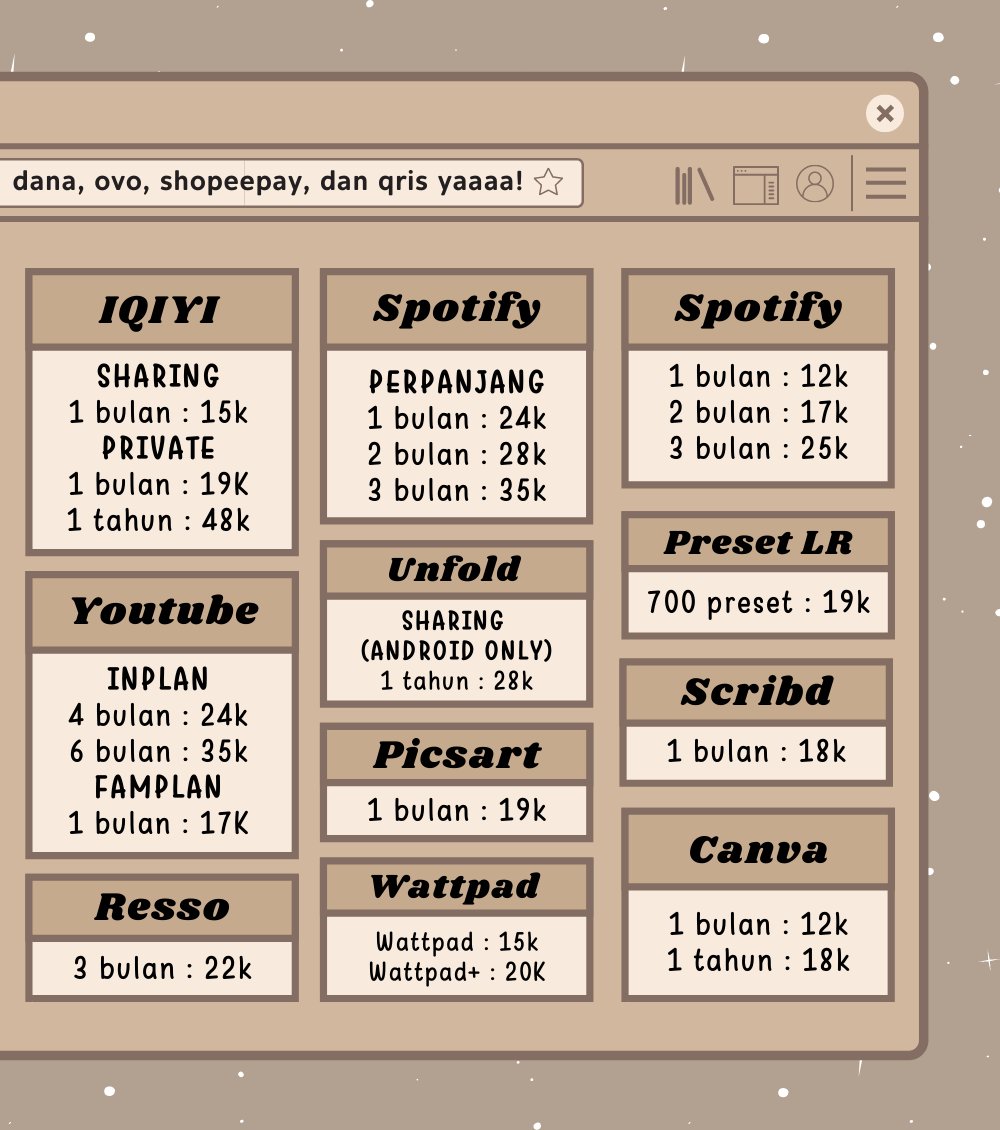Click IQIYI '1 tahun : 48k'
Image resolution: width=1000 pixels, height=1130 pixels.
[x=159, y=520]
